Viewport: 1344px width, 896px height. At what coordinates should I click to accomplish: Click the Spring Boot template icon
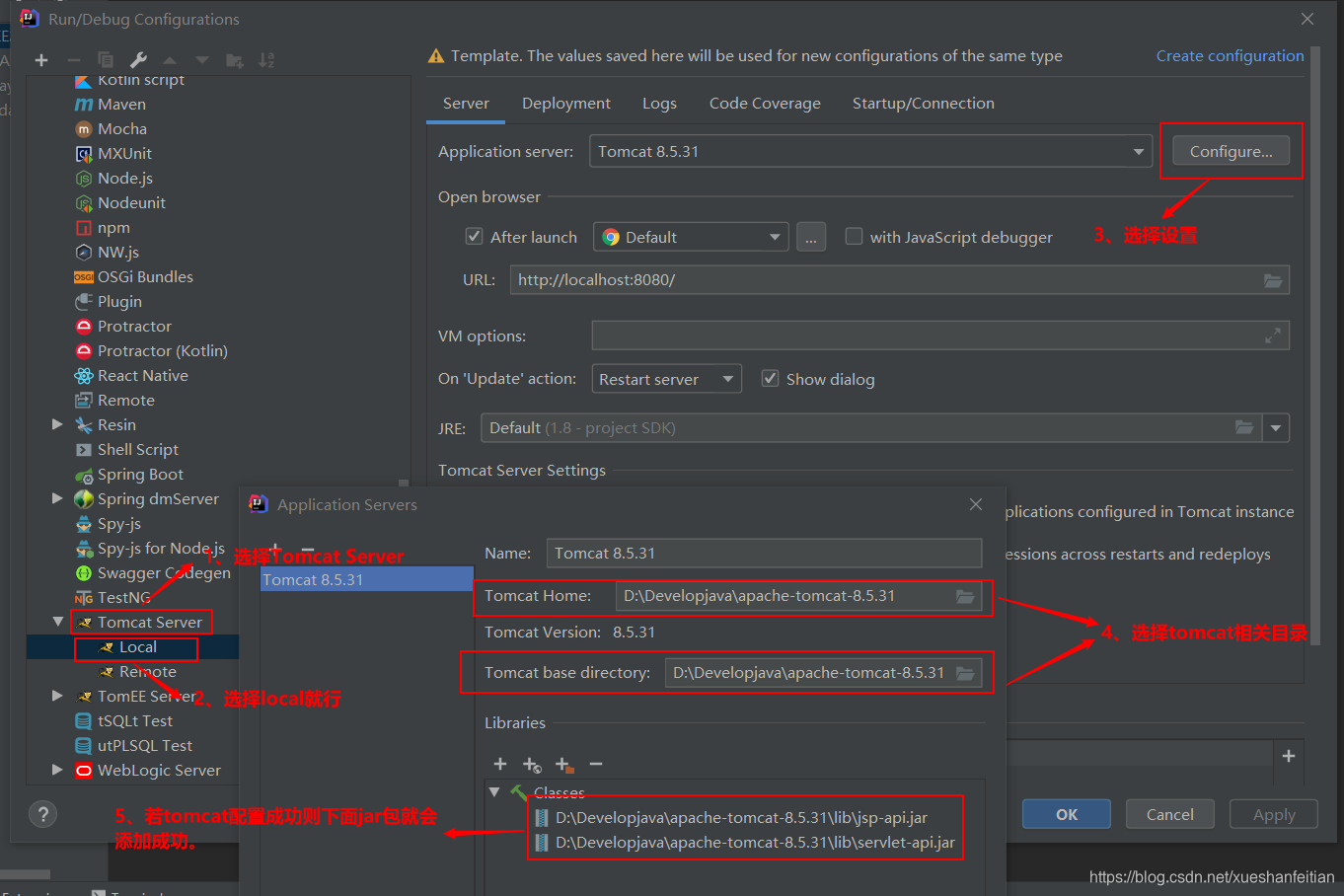point(84,475)
